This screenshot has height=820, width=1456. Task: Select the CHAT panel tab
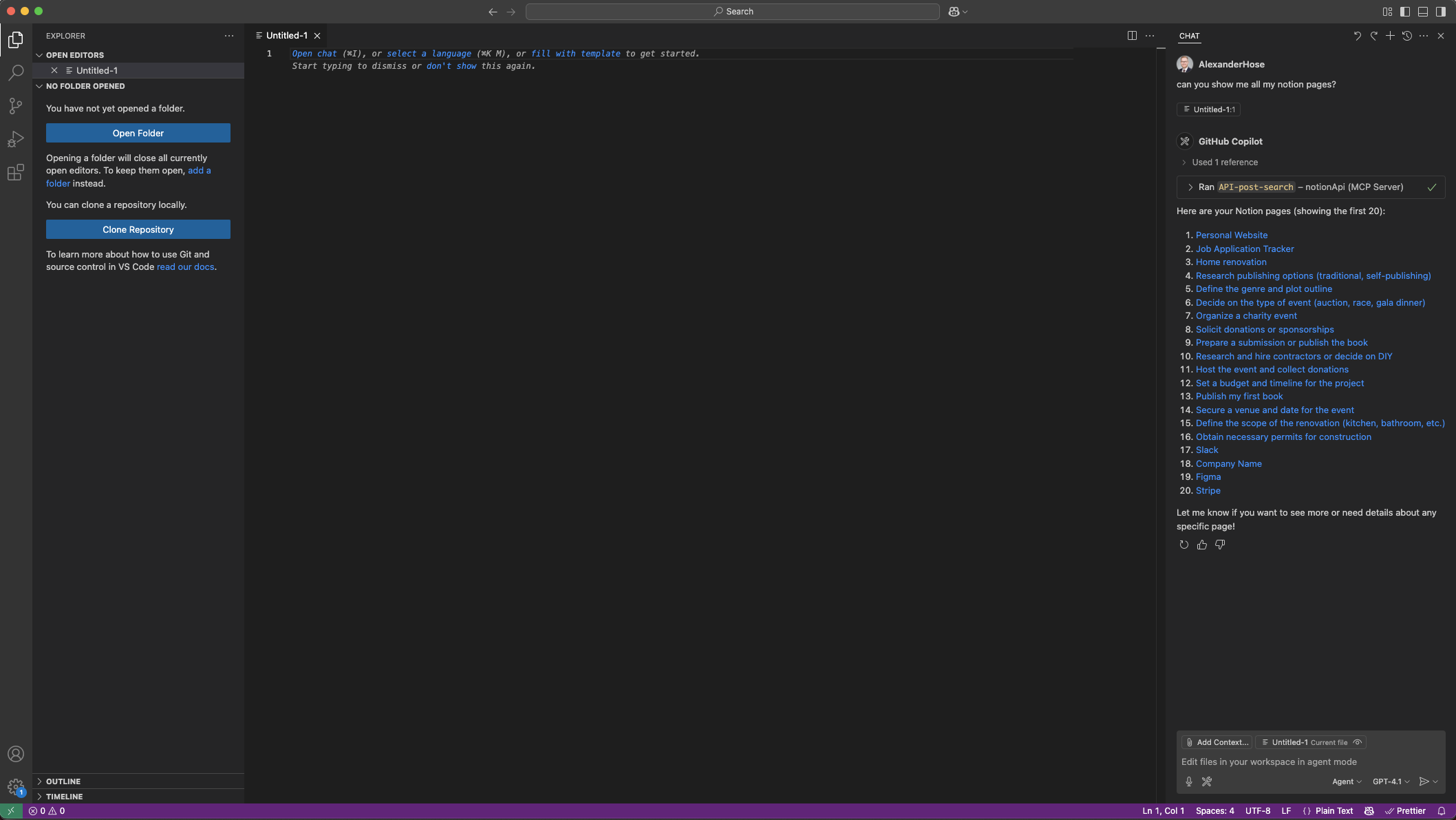pyautogui.click(x=1189, y=36)
